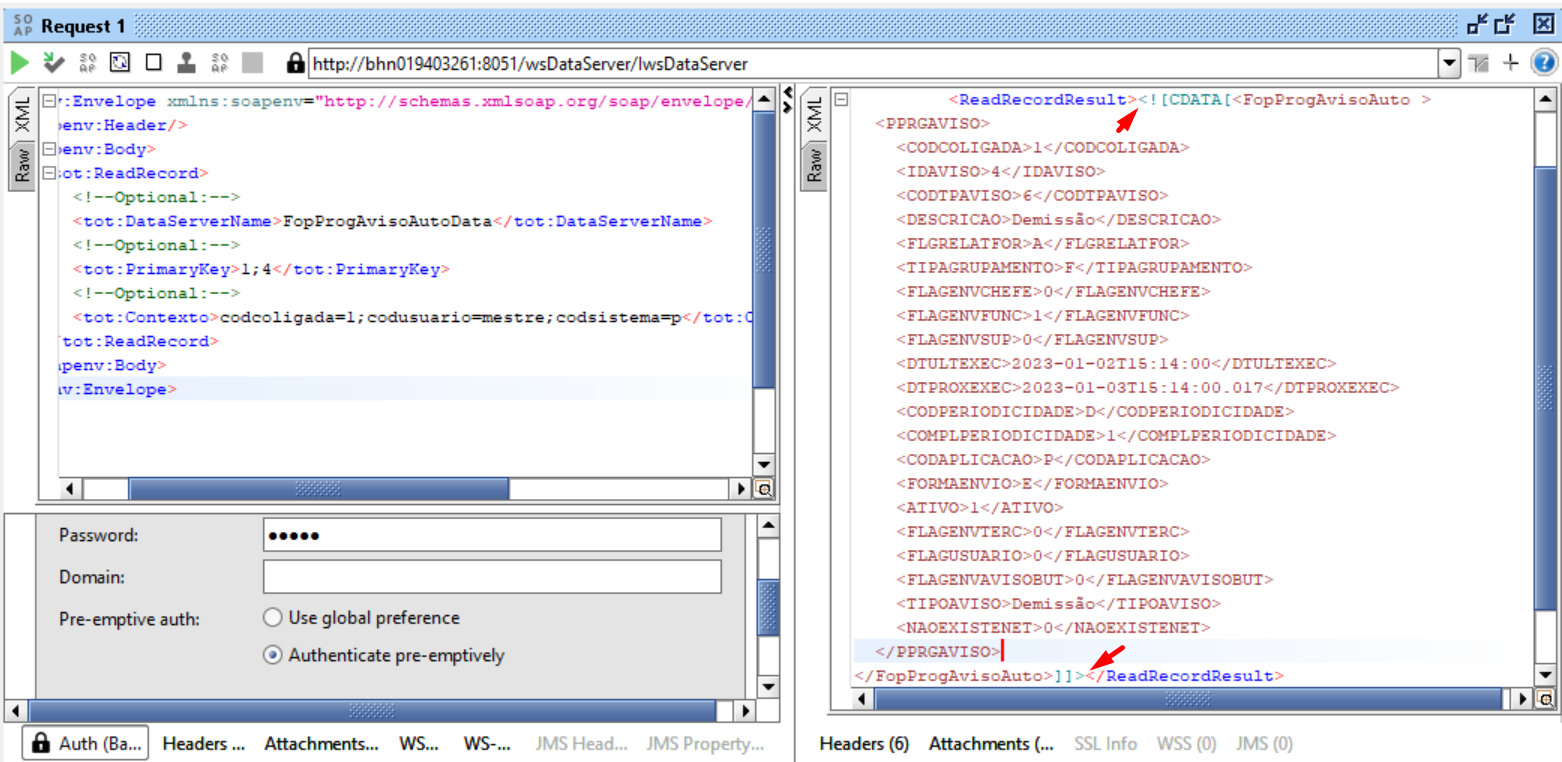
Task: Recreate default request from schema
Action: pyautogui.click(x=120, y=63)
